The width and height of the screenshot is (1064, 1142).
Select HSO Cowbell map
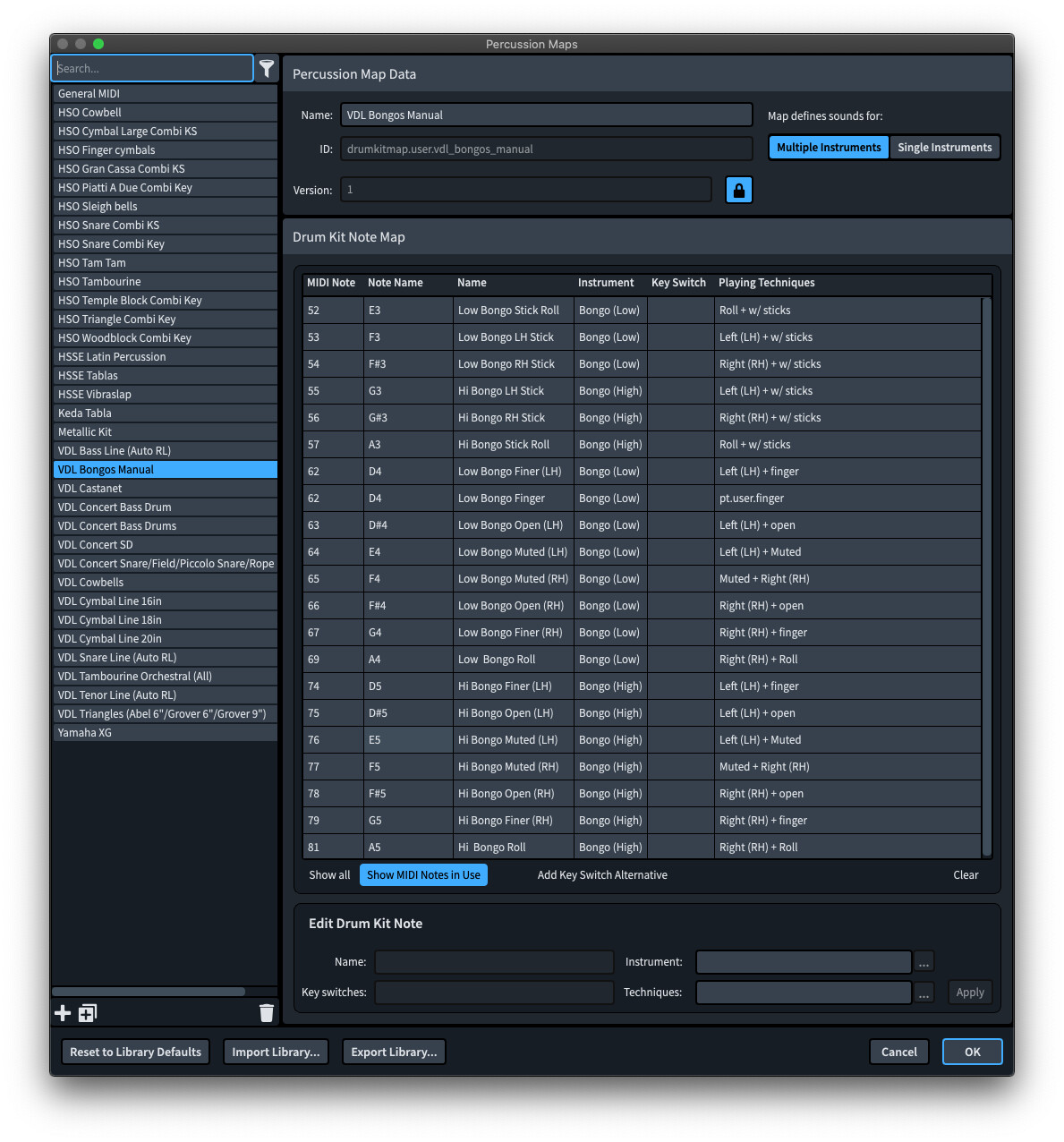165,112
